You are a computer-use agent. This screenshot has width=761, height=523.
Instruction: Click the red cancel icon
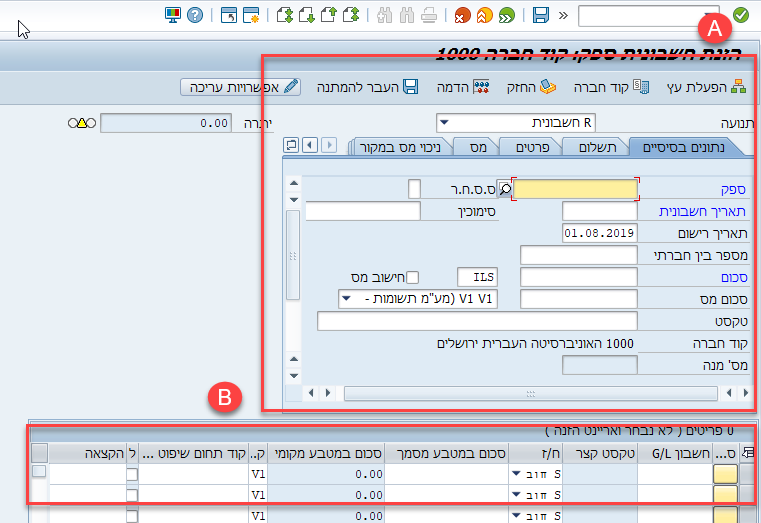point(463,16)
